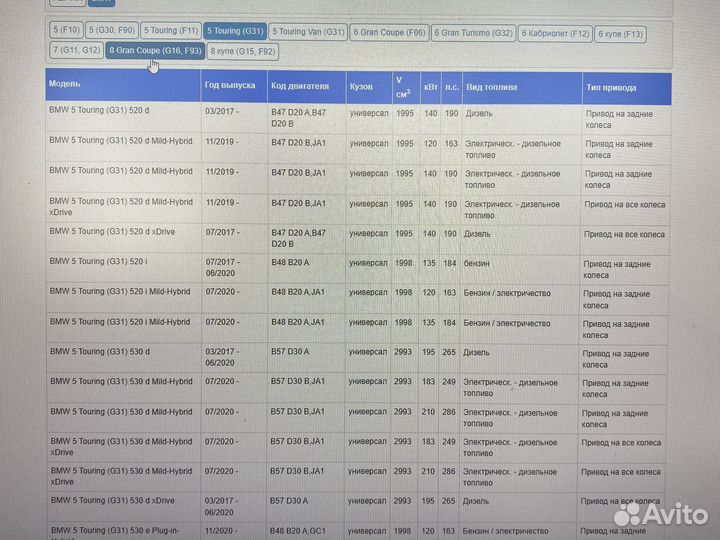Viewport: 720px width, 540px height.
Task: Select 8 купе (G15, F92) tab
Action: (x=243, y=50)
